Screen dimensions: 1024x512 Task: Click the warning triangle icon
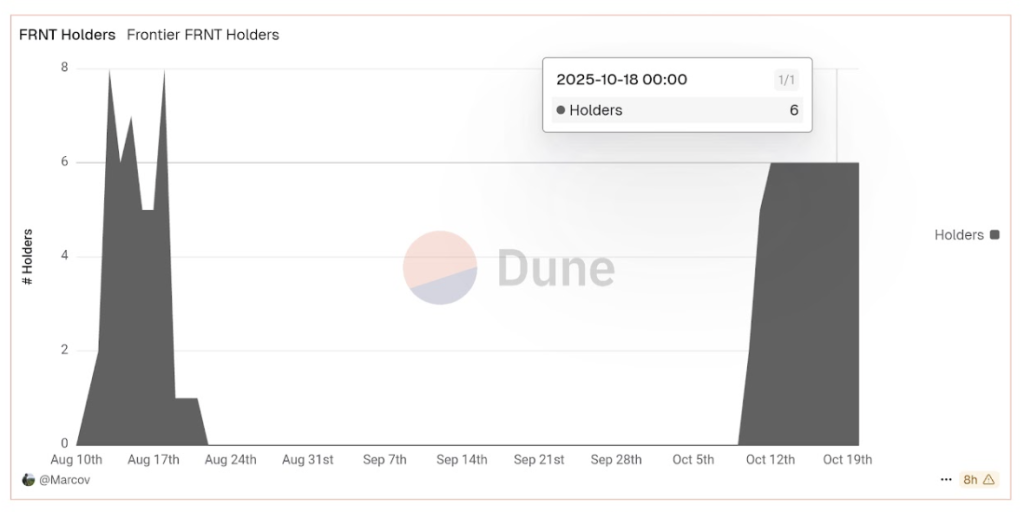pyautogui.click(x=989, y=480)
